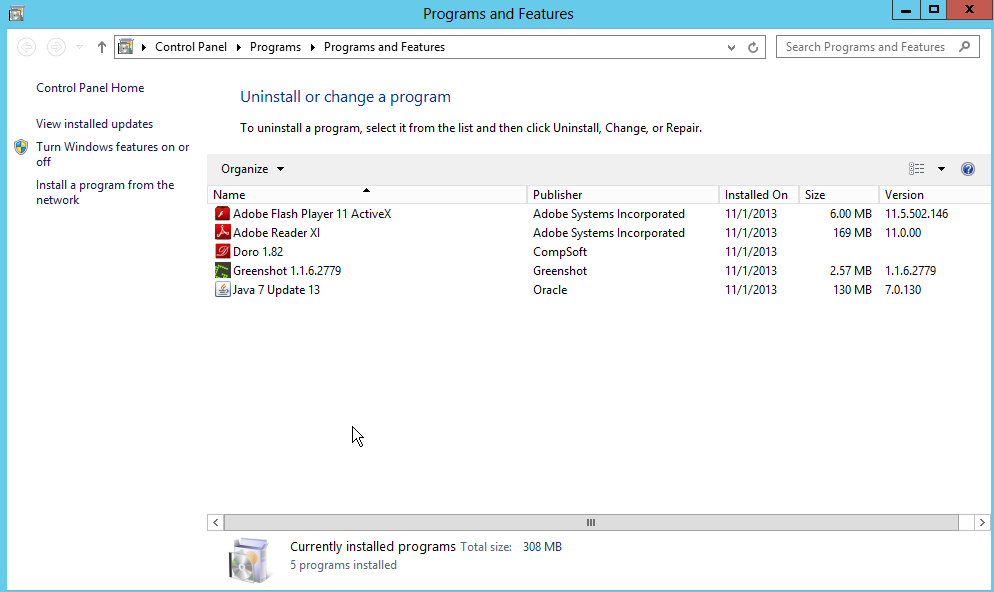Screen dimensions: 994x592
Task: Click the Greenshot publisher cell
Action: click(x=560, y=271)
